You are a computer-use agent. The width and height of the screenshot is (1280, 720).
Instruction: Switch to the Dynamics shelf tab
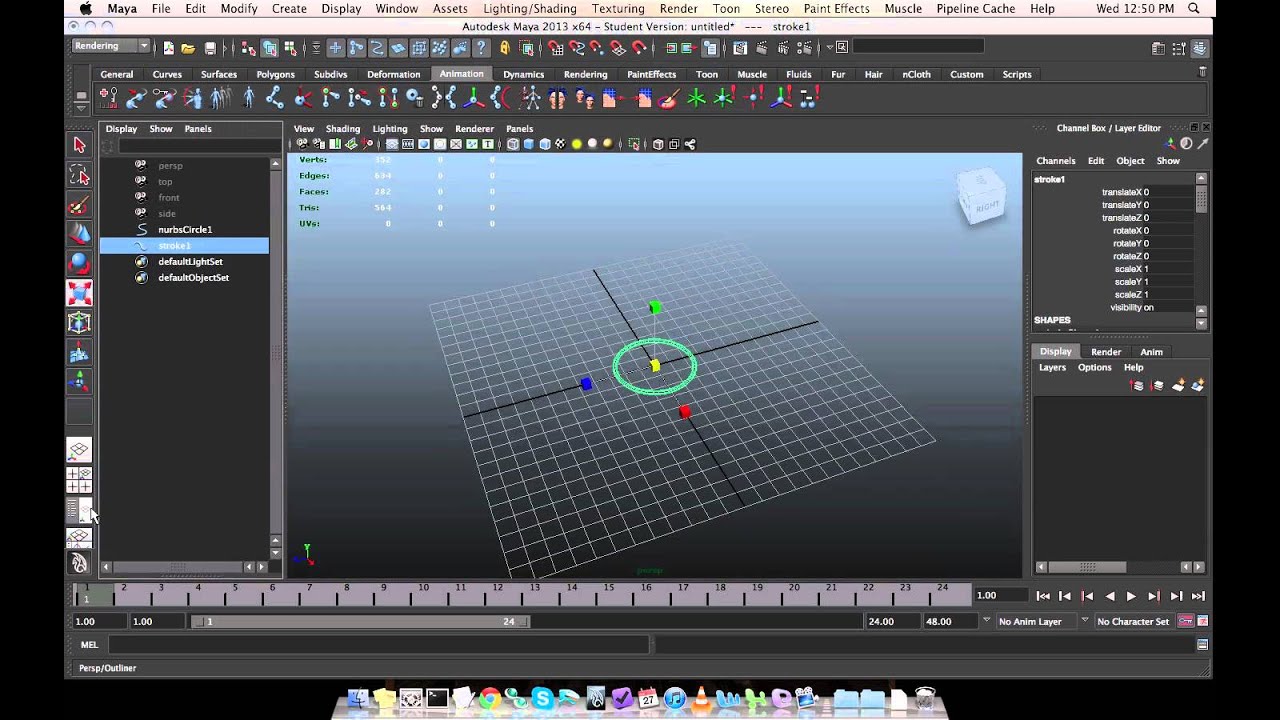[x=523, y=74]
